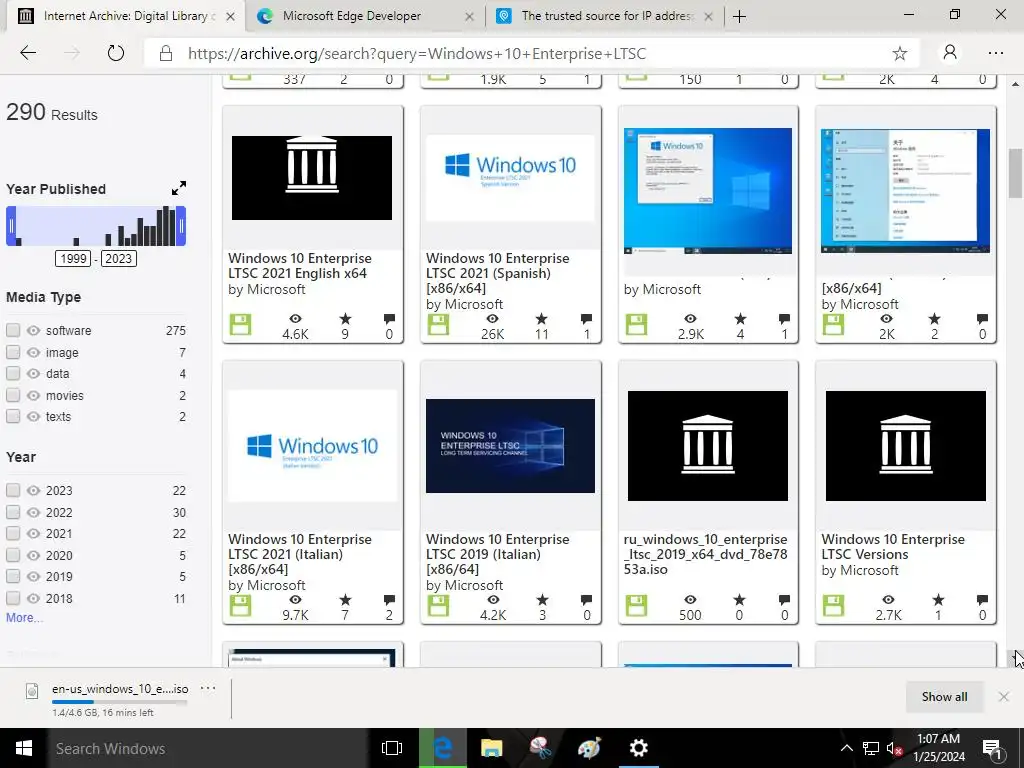
Task: Check the image media type box
Action: point(13,353)
